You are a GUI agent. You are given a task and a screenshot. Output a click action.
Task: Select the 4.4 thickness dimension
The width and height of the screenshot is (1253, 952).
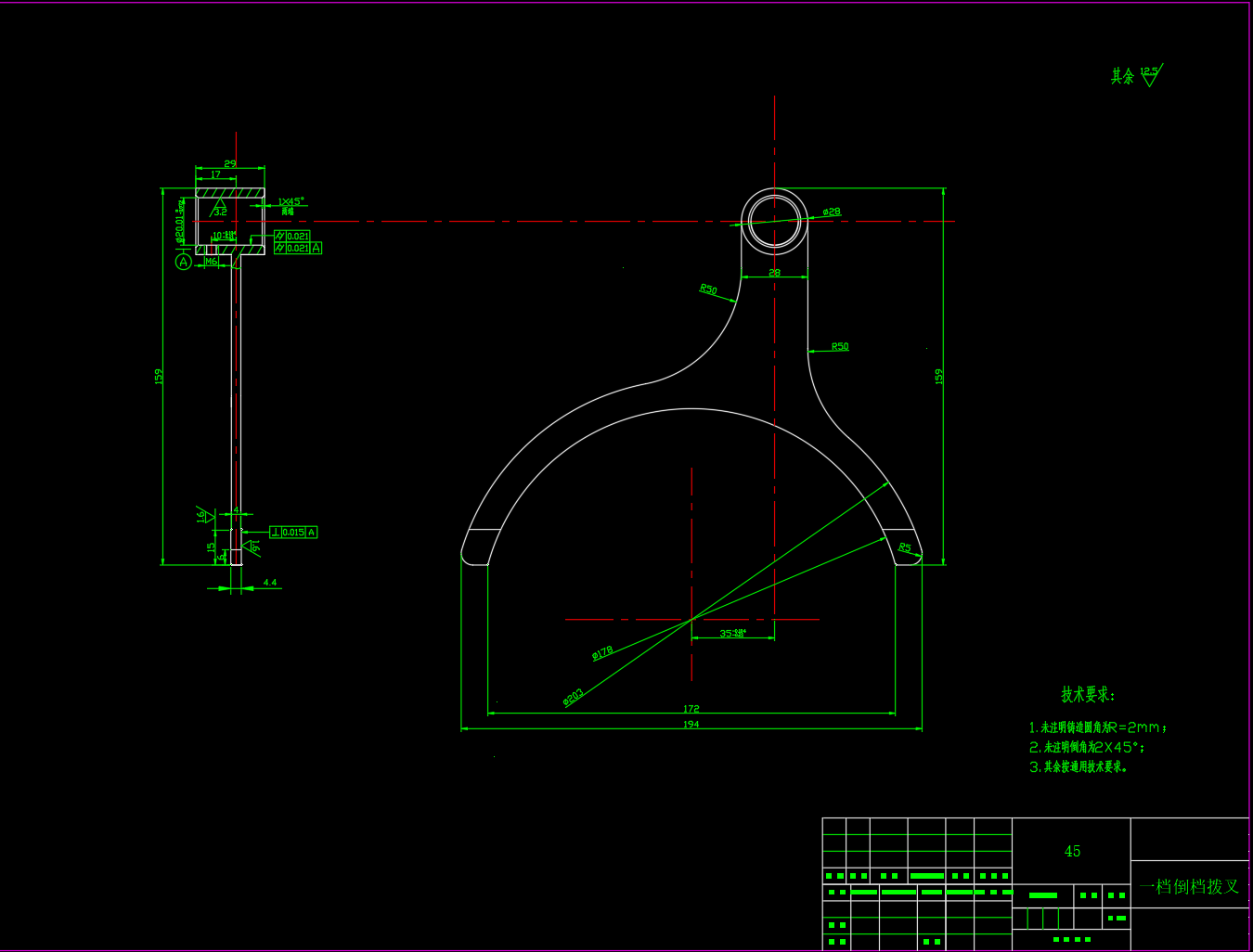click(269, 583)
